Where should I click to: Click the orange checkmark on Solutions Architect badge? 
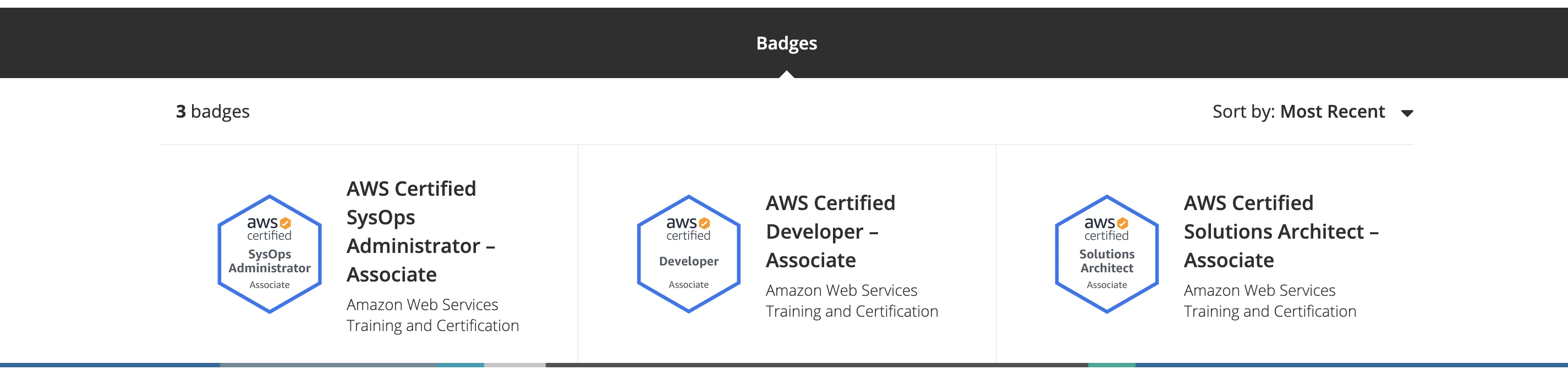[1122, 223]
